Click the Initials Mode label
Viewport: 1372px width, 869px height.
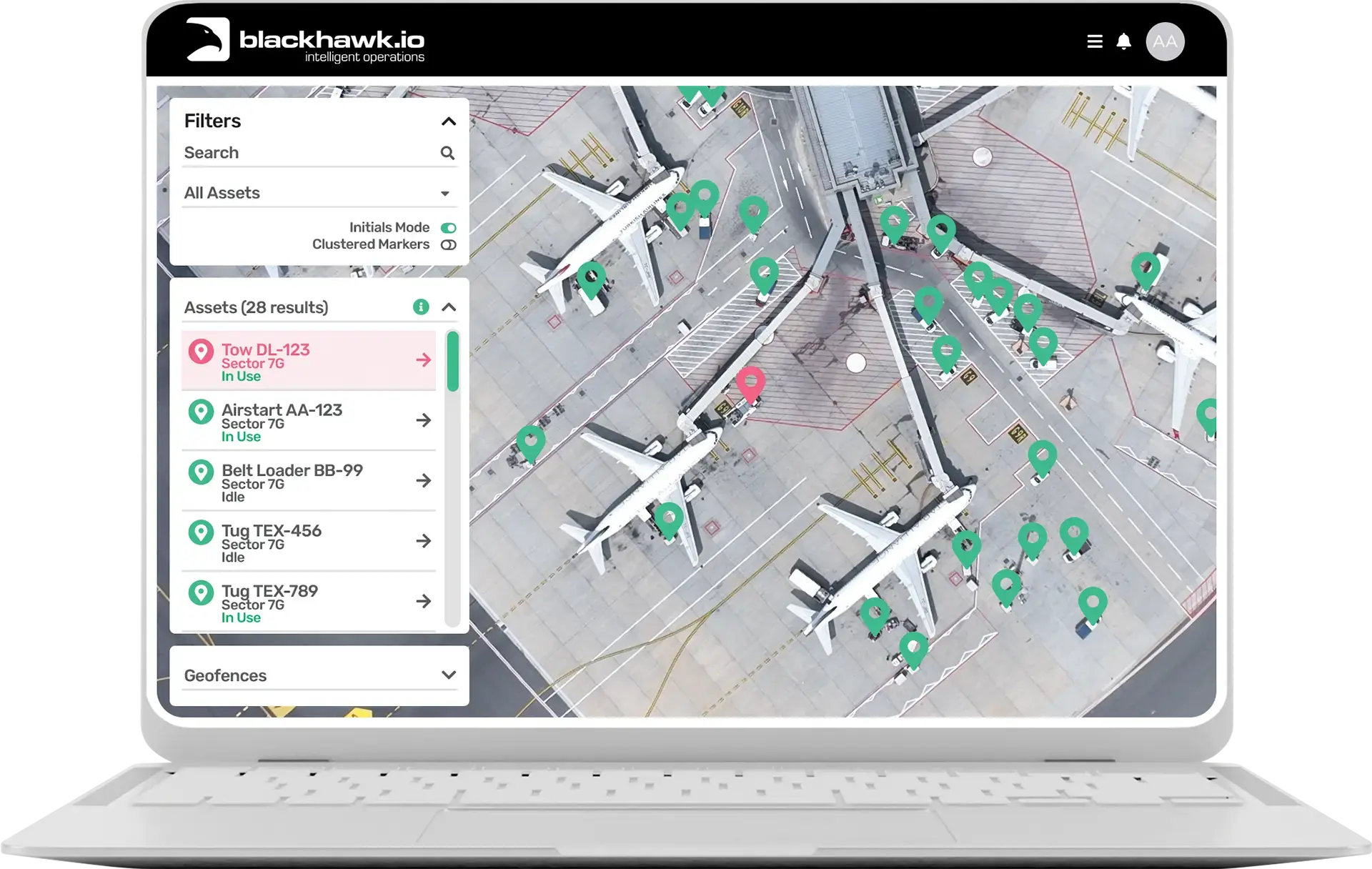tap(389, 227)
